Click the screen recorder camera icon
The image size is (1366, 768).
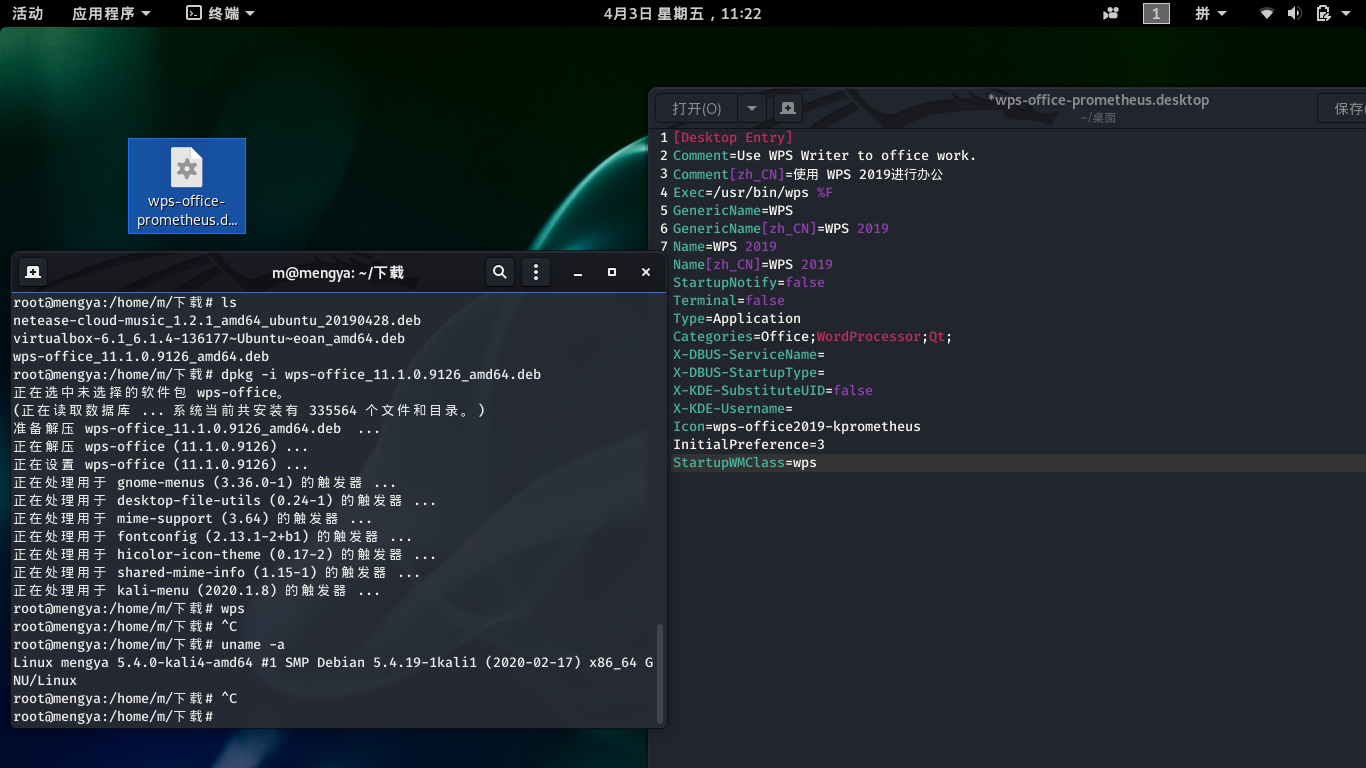[1111, 13]
